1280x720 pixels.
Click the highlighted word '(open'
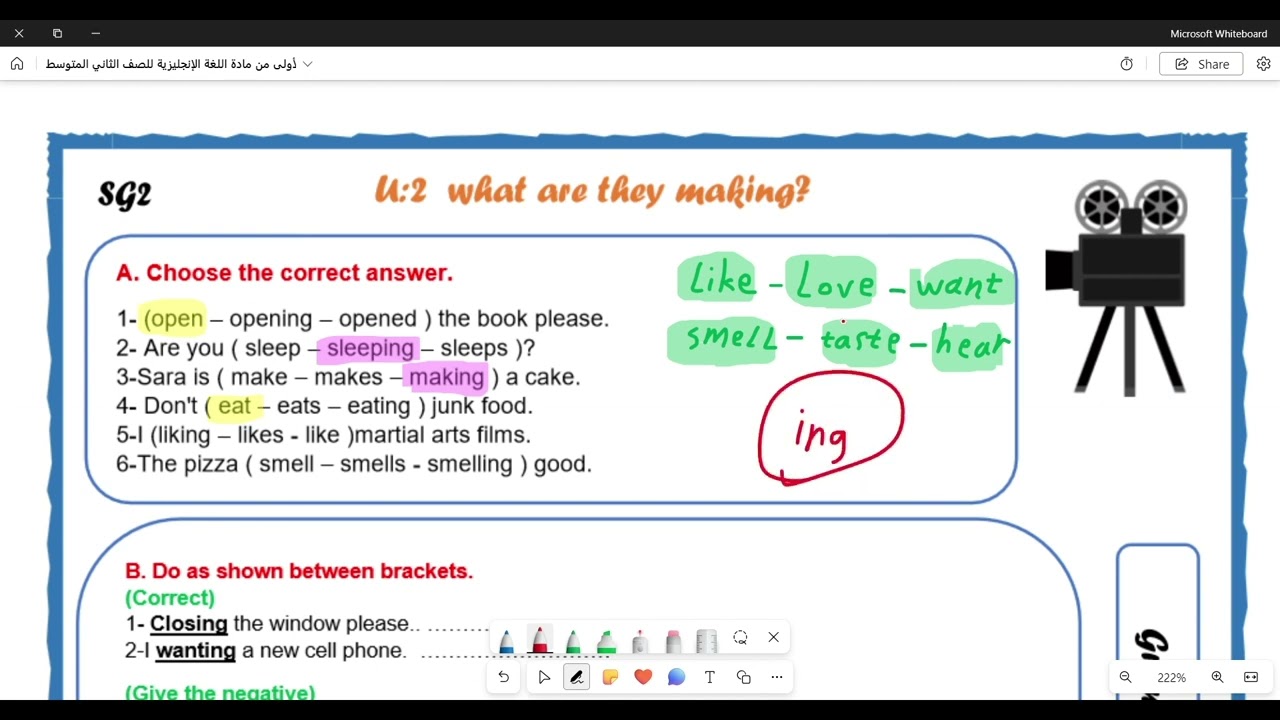point(173,319)
